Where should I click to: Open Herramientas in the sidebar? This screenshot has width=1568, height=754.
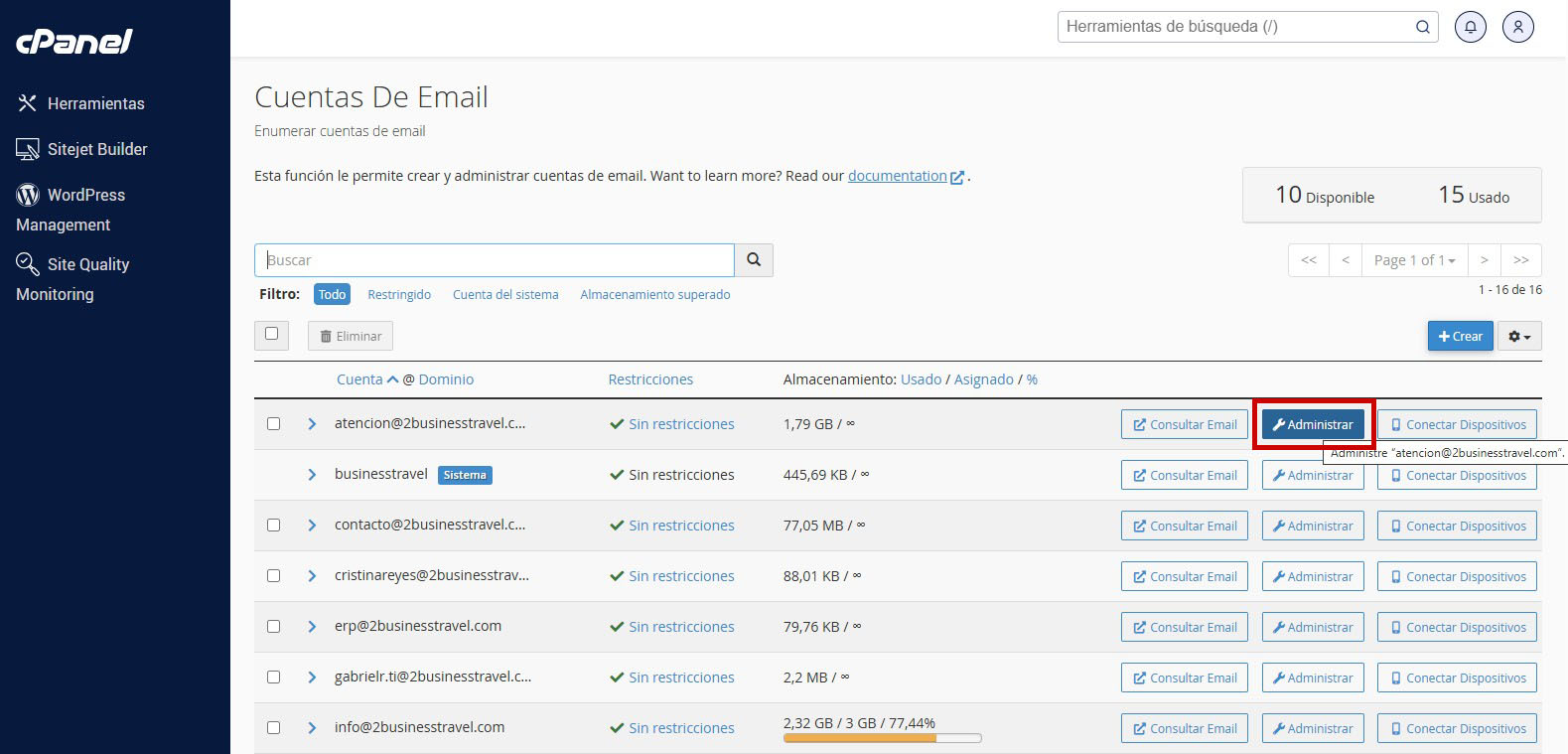click(x=95, y=103)
